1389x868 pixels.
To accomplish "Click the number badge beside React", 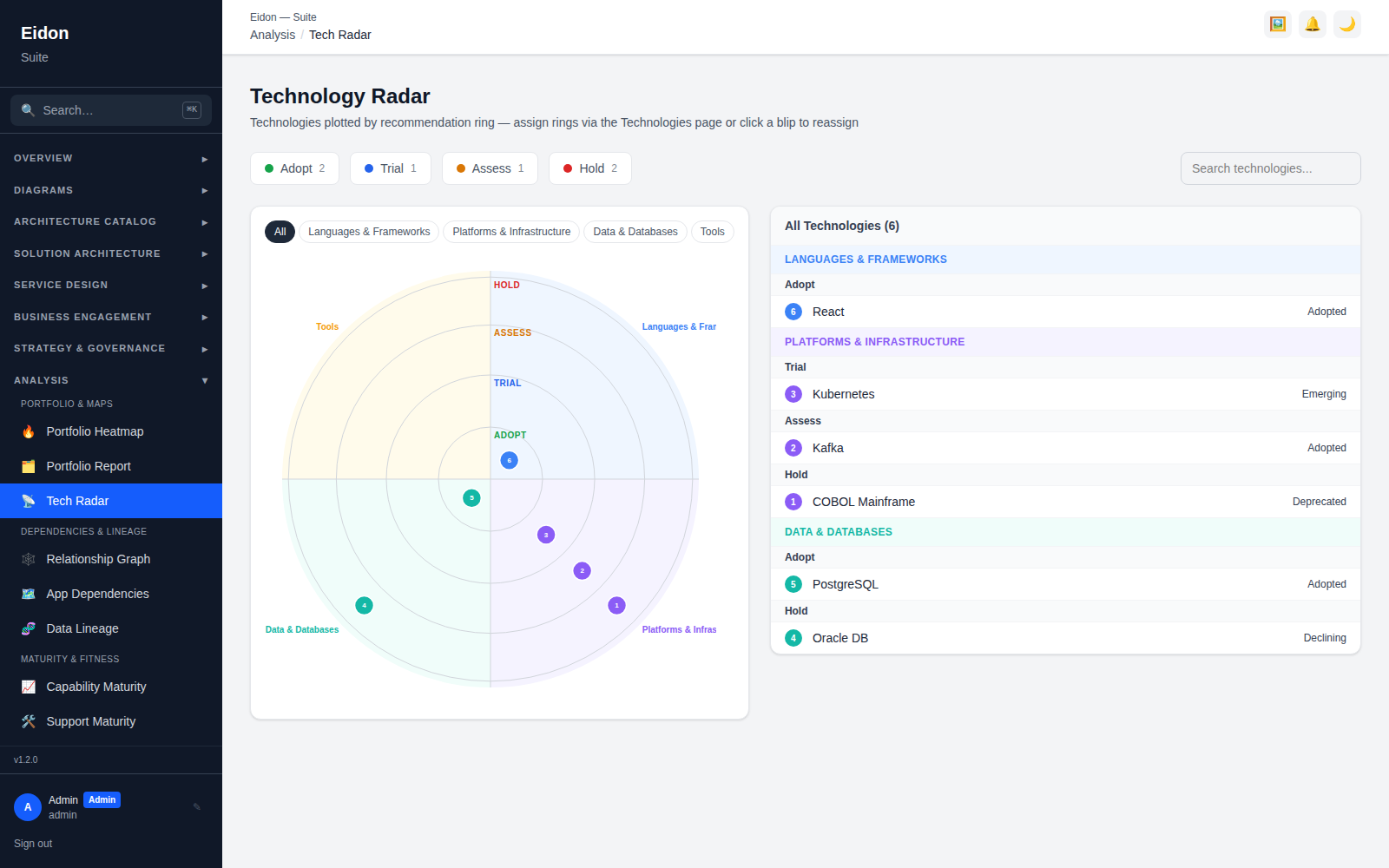I will 793,312.
